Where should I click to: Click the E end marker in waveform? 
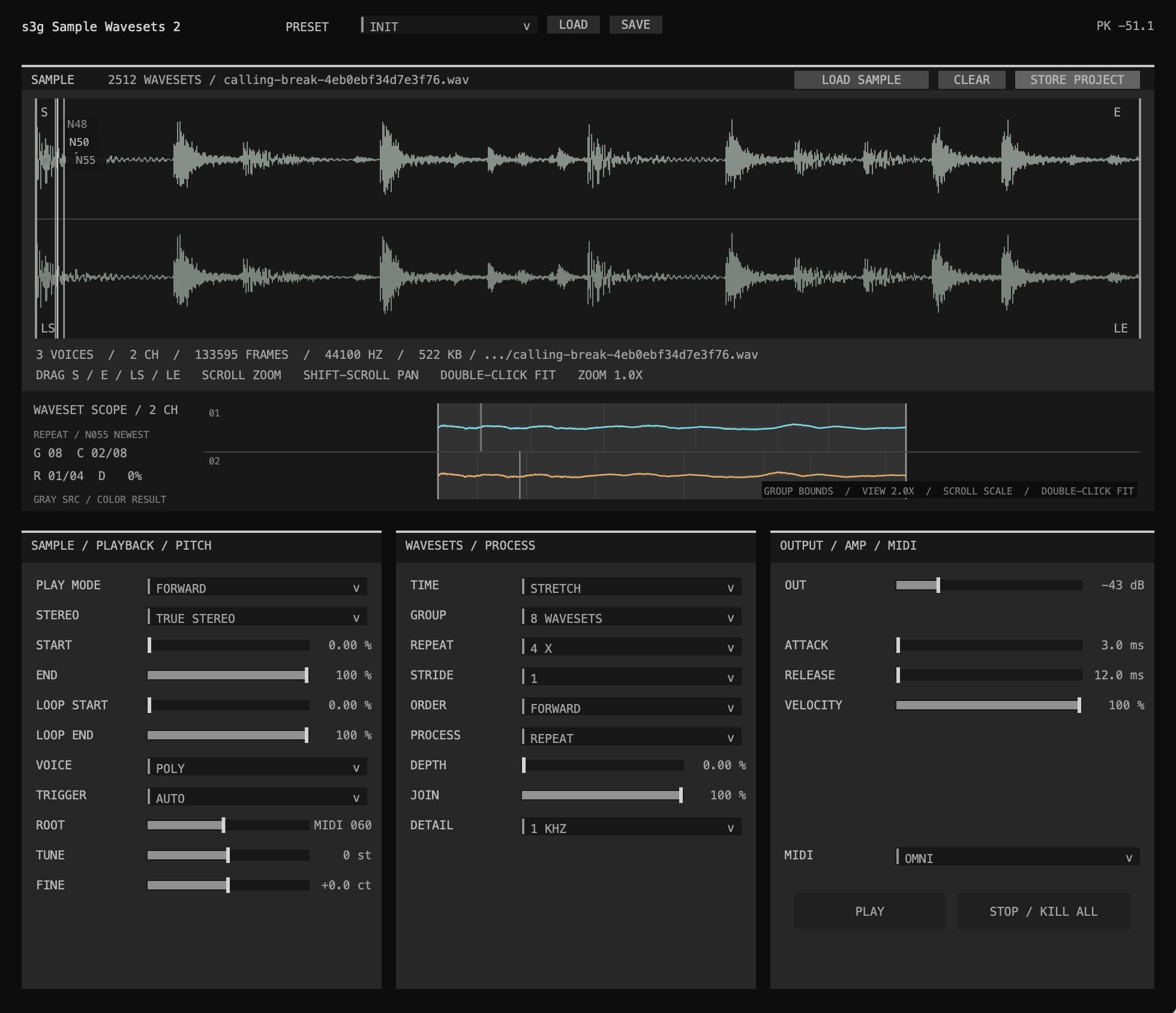[x=1117, y=112]
